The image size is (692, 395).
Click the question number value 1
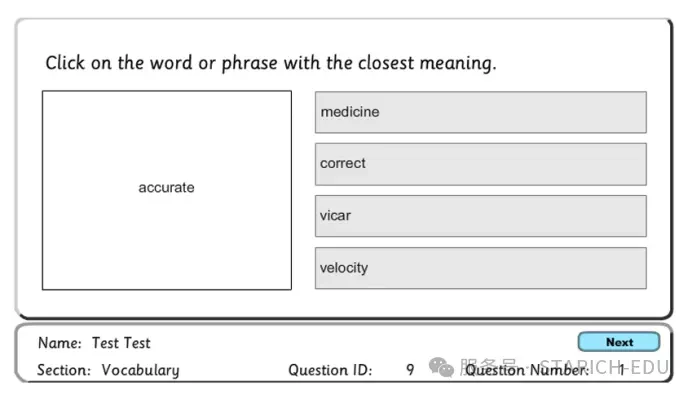click(622, 370)
